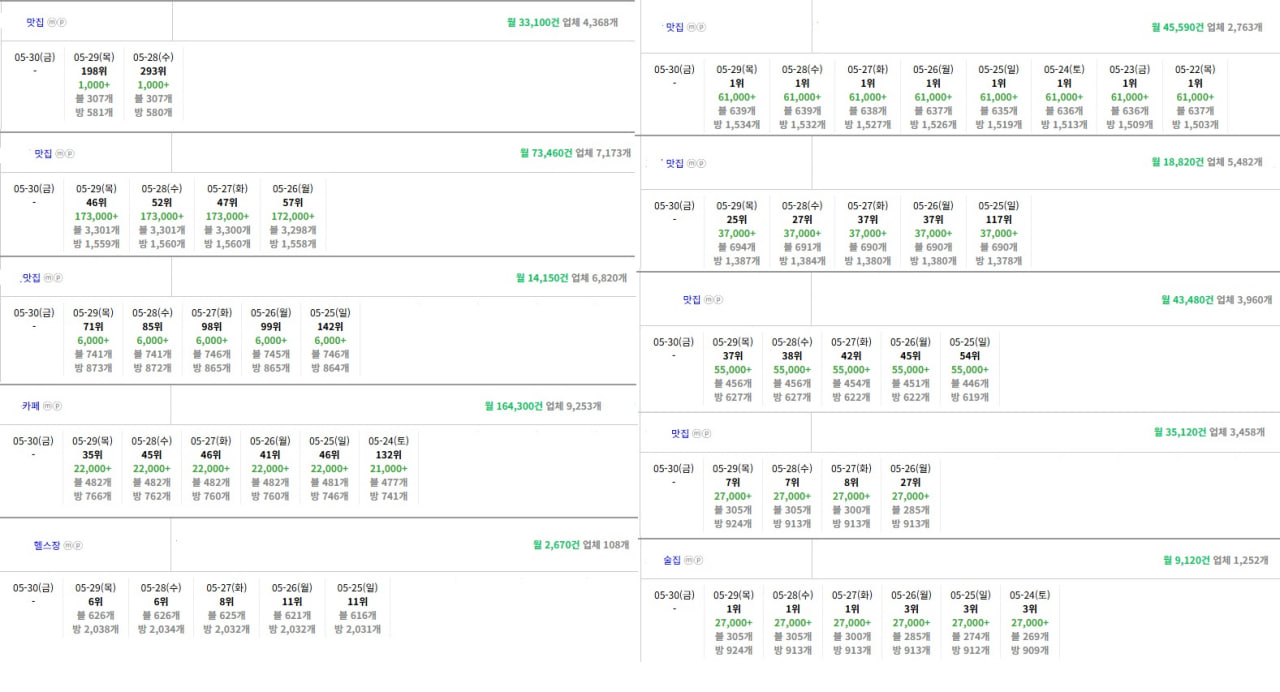
Task: Click the 'p' icon beside 헬스장 keyword
Action: [x=78, y=546]
